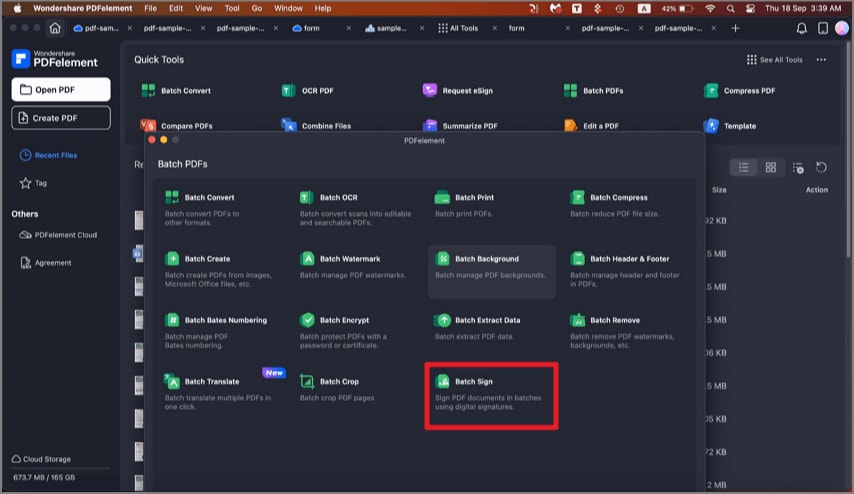Select Combine Files quick tool

click(316, 126)
